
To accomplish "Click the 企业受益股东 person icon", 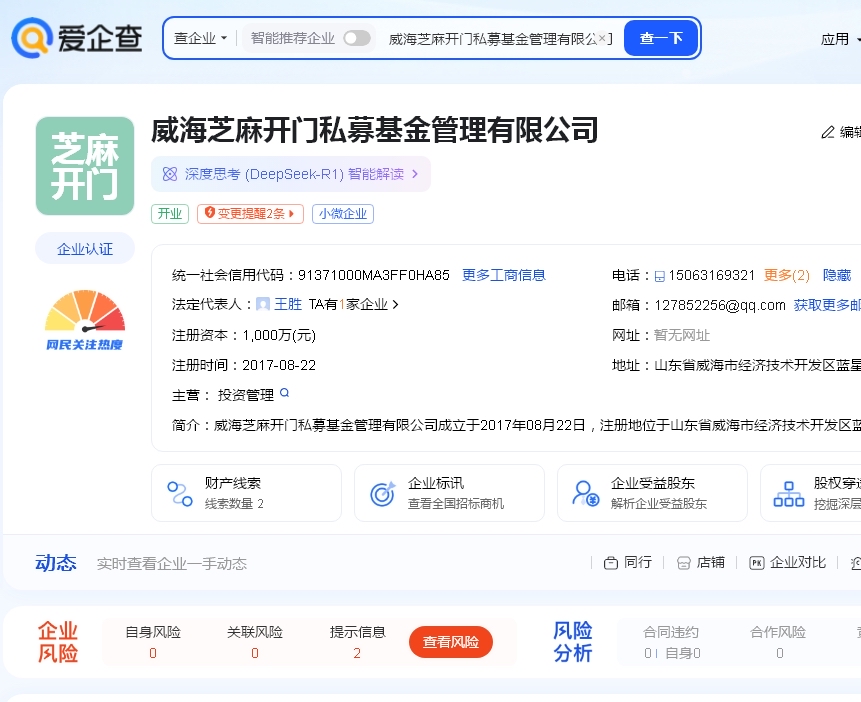I will tap(586, 493).
